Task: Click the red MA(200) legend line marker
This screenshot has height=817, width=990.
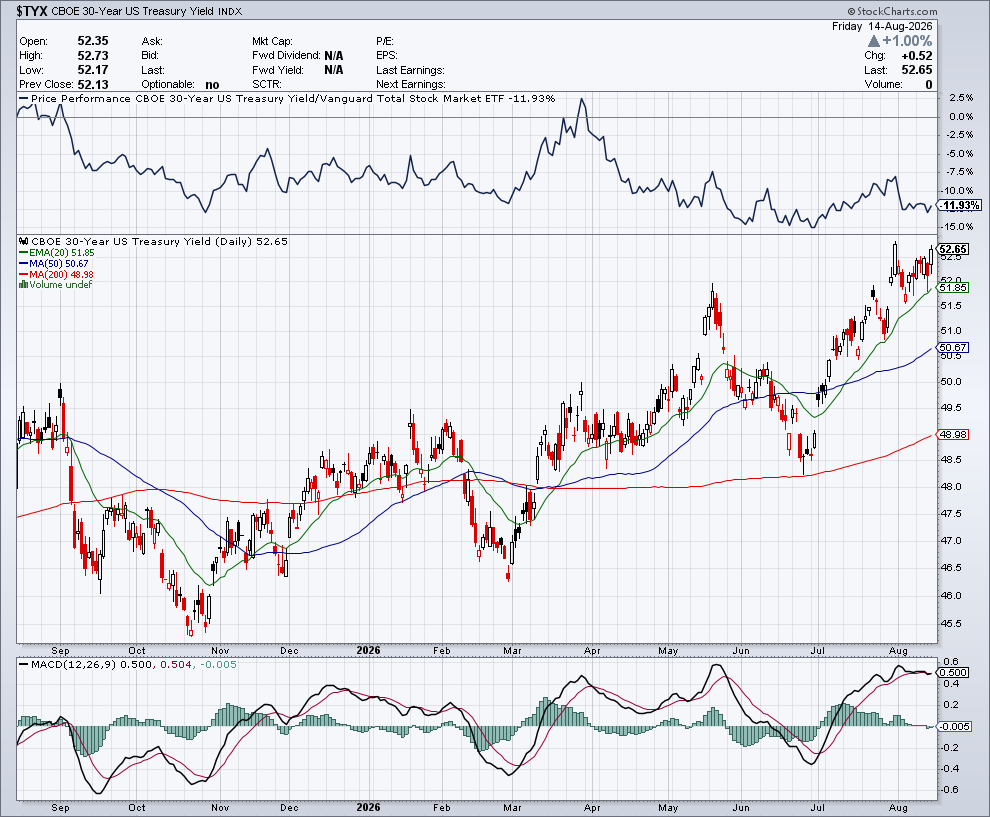Action: 23,274
